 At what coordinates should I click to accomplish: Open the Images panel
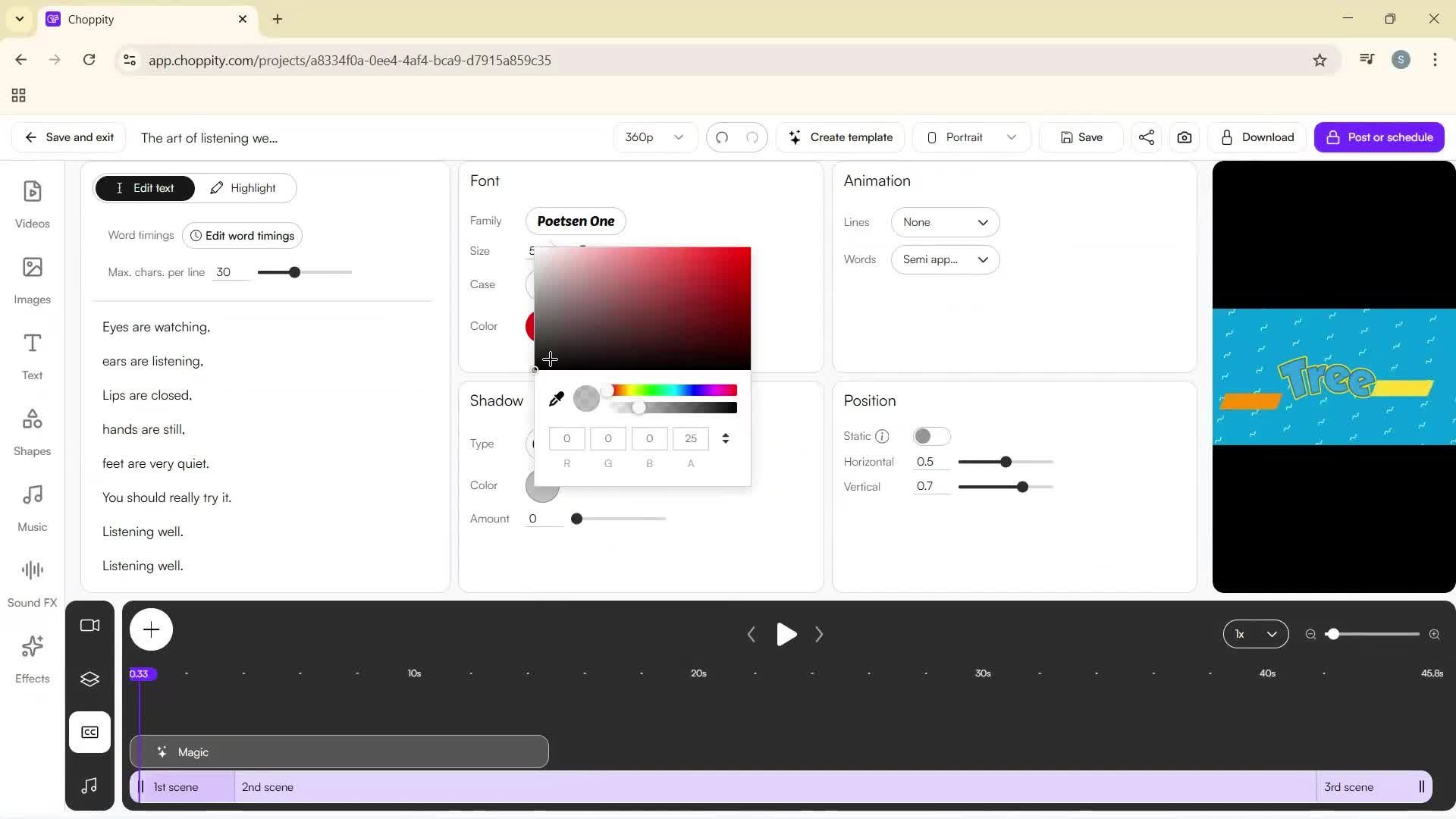[x=32, y=280]
